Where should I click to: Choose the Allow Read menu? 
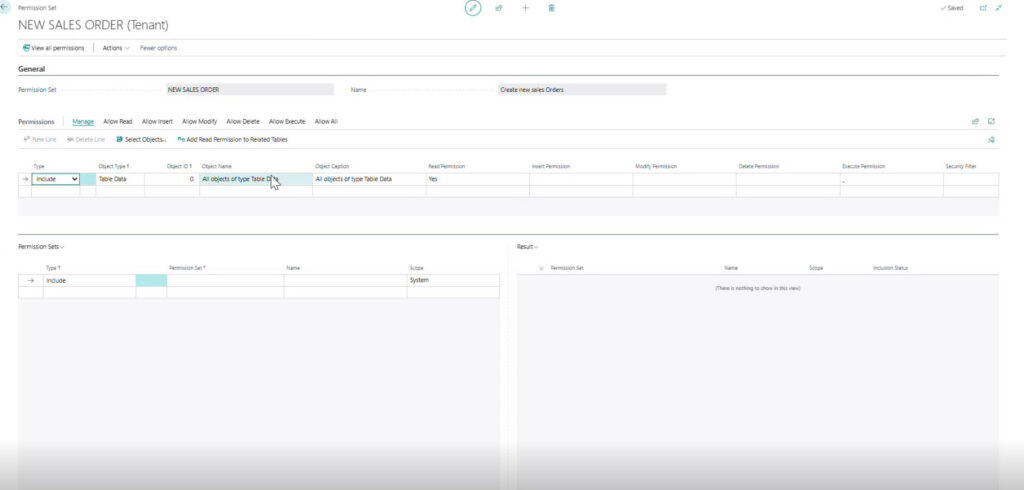tap(118, 122)
